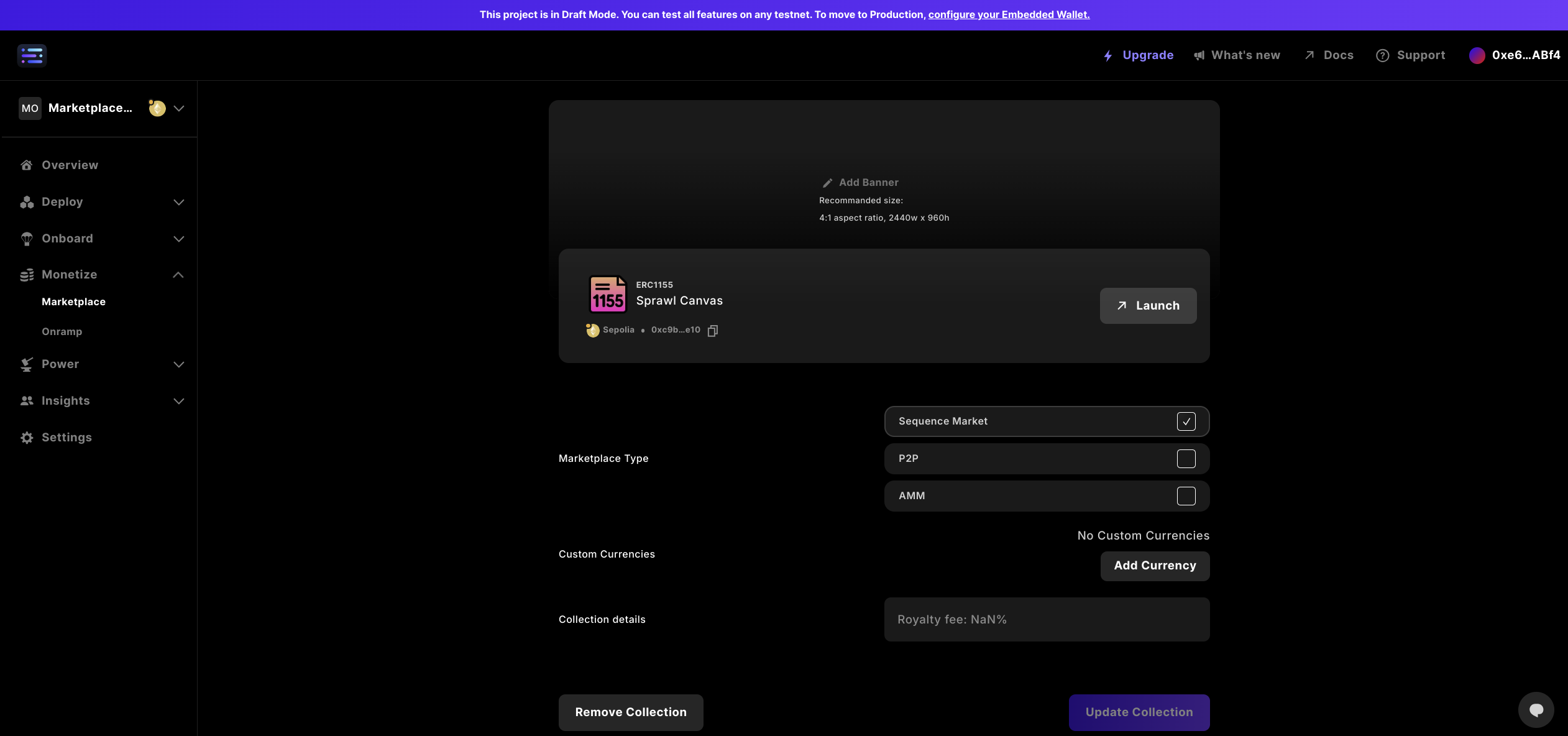Click the Royalty fee input field
This screenshot has height=736, width=1568.
pyautogui.click(x=1046, y=619)
